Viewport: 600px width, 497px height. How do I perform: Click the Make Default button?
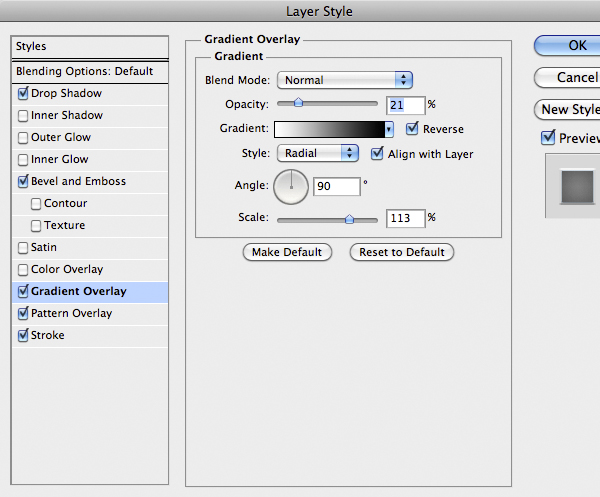(x=287, y=252)
